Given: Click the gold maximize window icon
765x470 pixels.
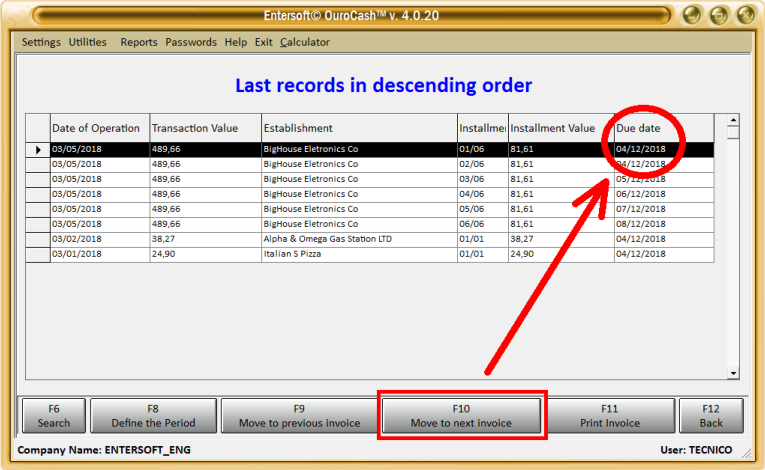Looking at the screenshot, I should pyautogui.click(x=719, y=15).
